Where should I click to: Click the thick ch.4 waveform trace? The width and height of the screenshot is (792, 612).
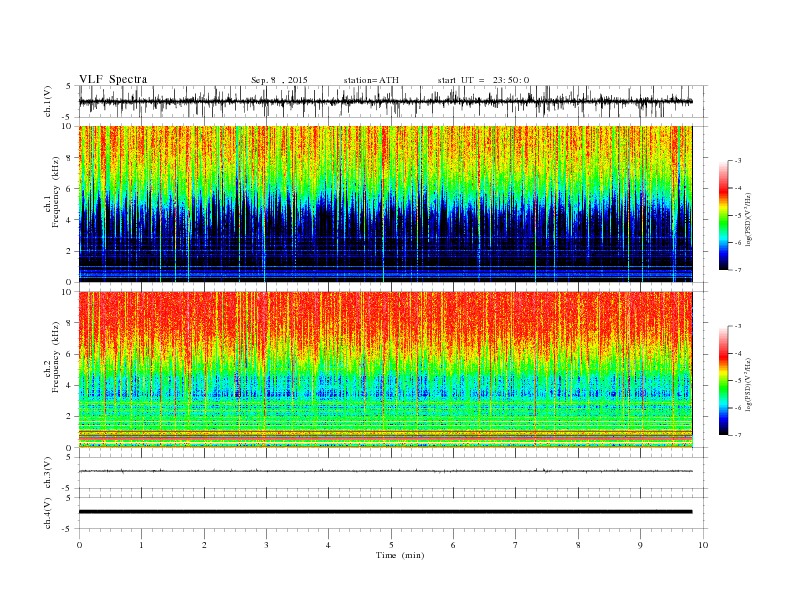(385, 512)
